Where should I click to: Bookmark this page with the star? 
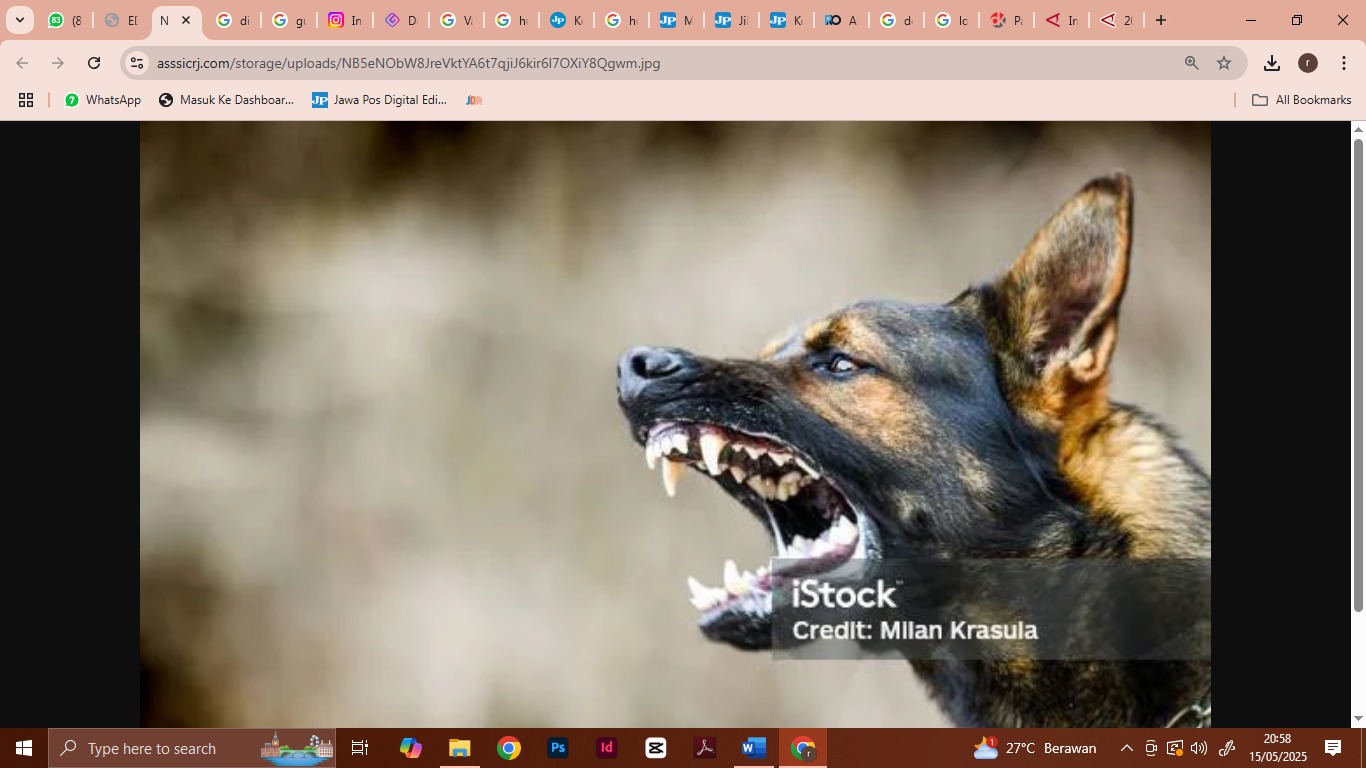point(1224,63)
